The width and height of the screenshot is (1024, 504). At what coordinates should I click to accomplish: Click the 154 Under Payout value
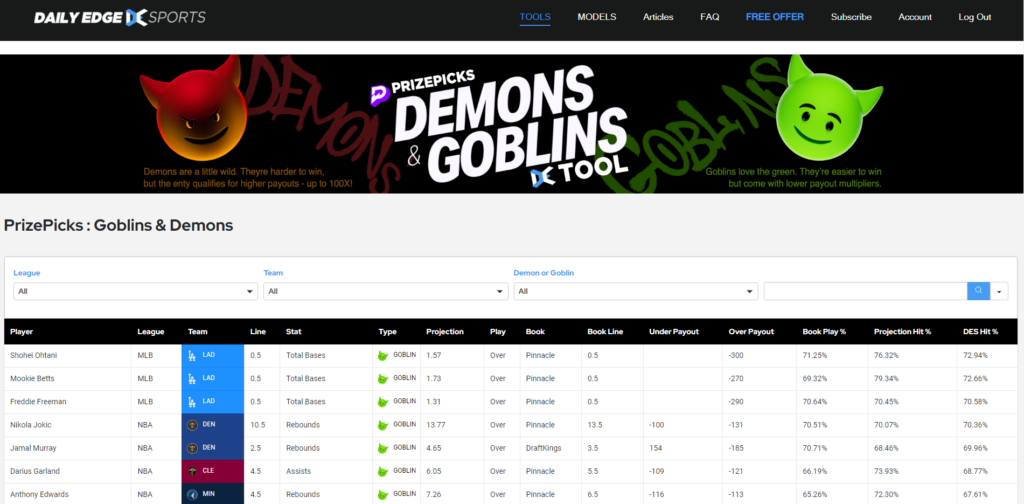(655, 448)
